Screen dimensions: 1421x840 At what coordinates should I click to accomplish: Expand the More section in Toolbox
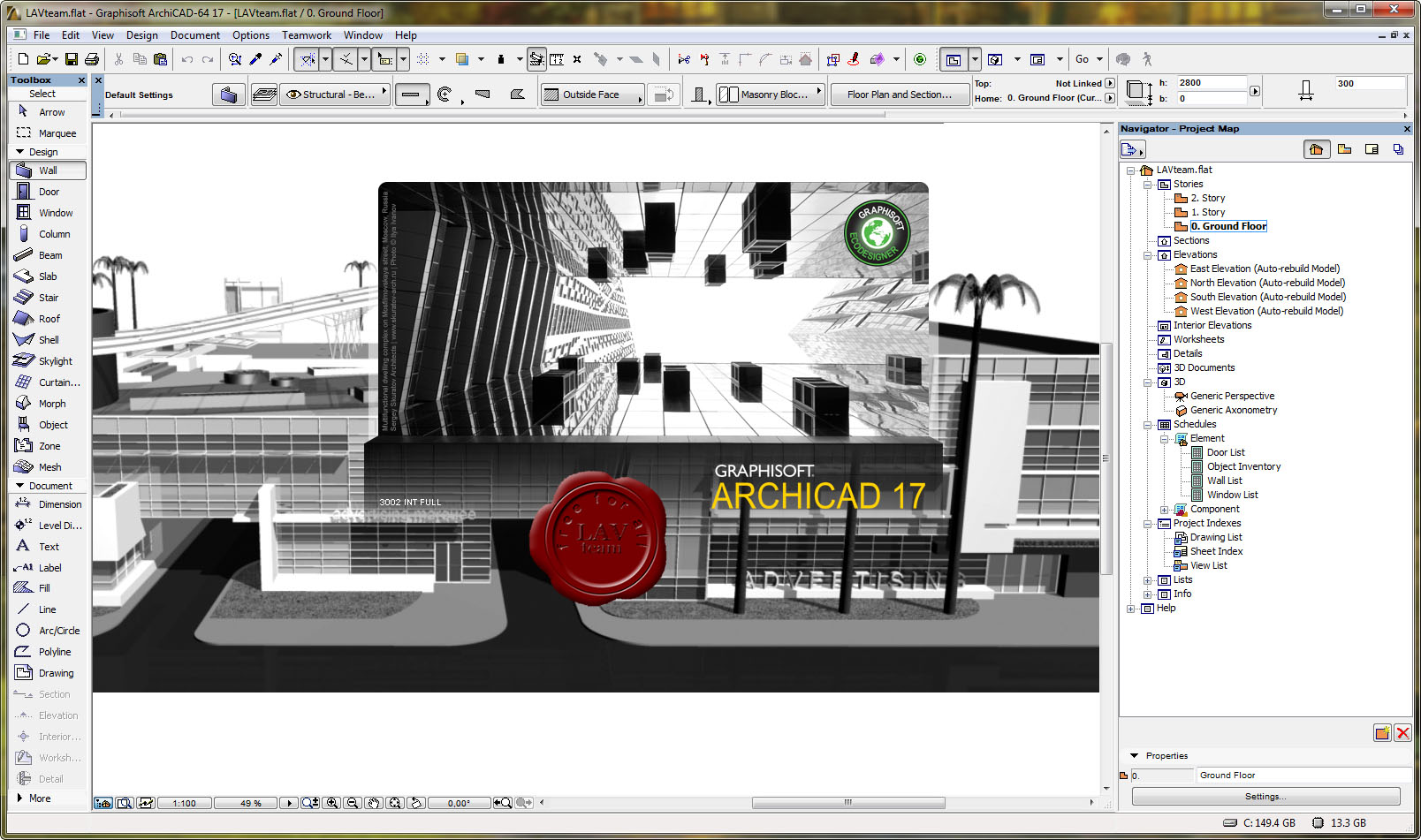(x=19, y=798)
